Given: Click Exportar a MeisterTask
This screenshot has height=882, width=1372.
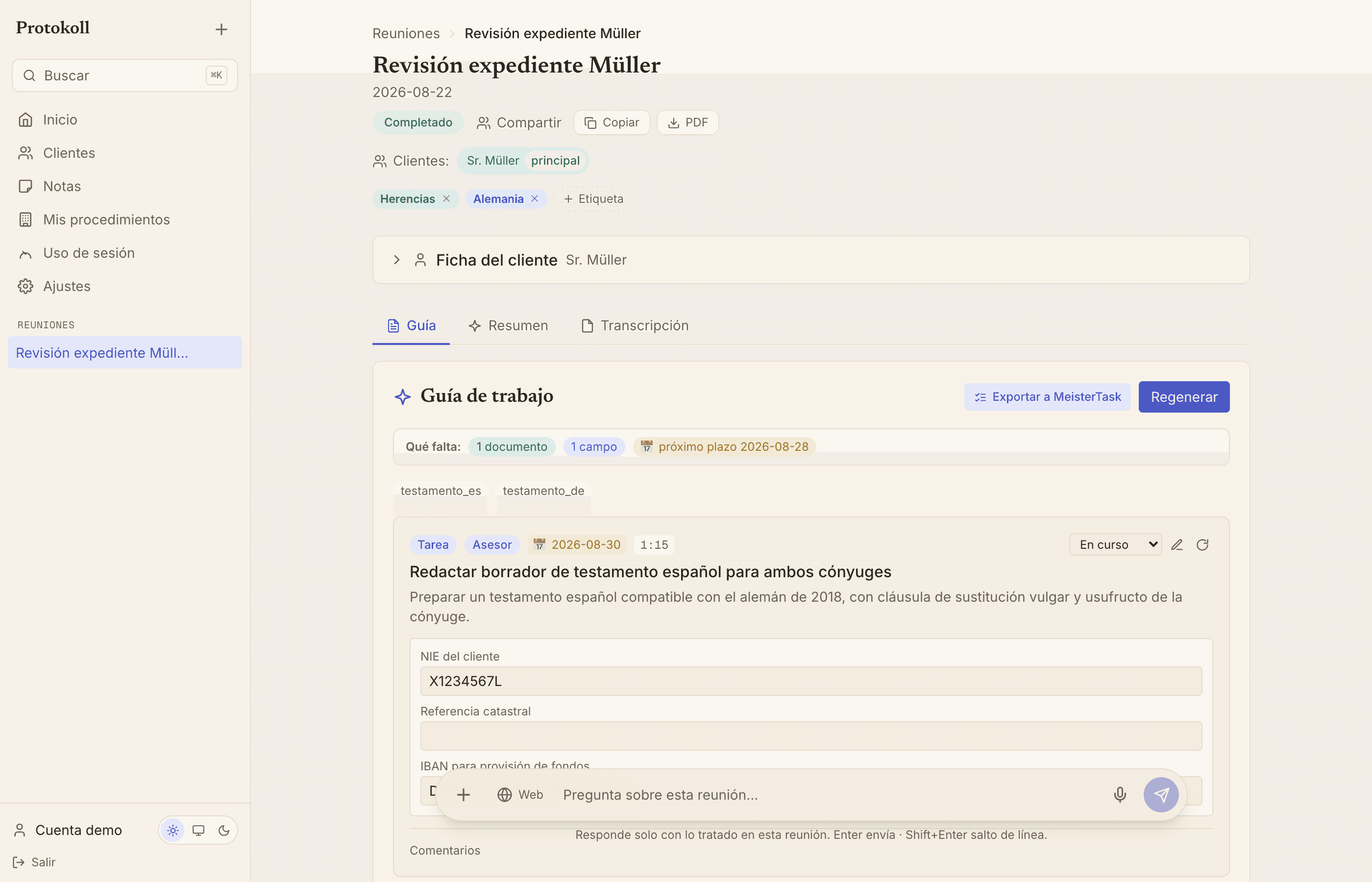Looking at the screenshot, I should pos(1047,397).
